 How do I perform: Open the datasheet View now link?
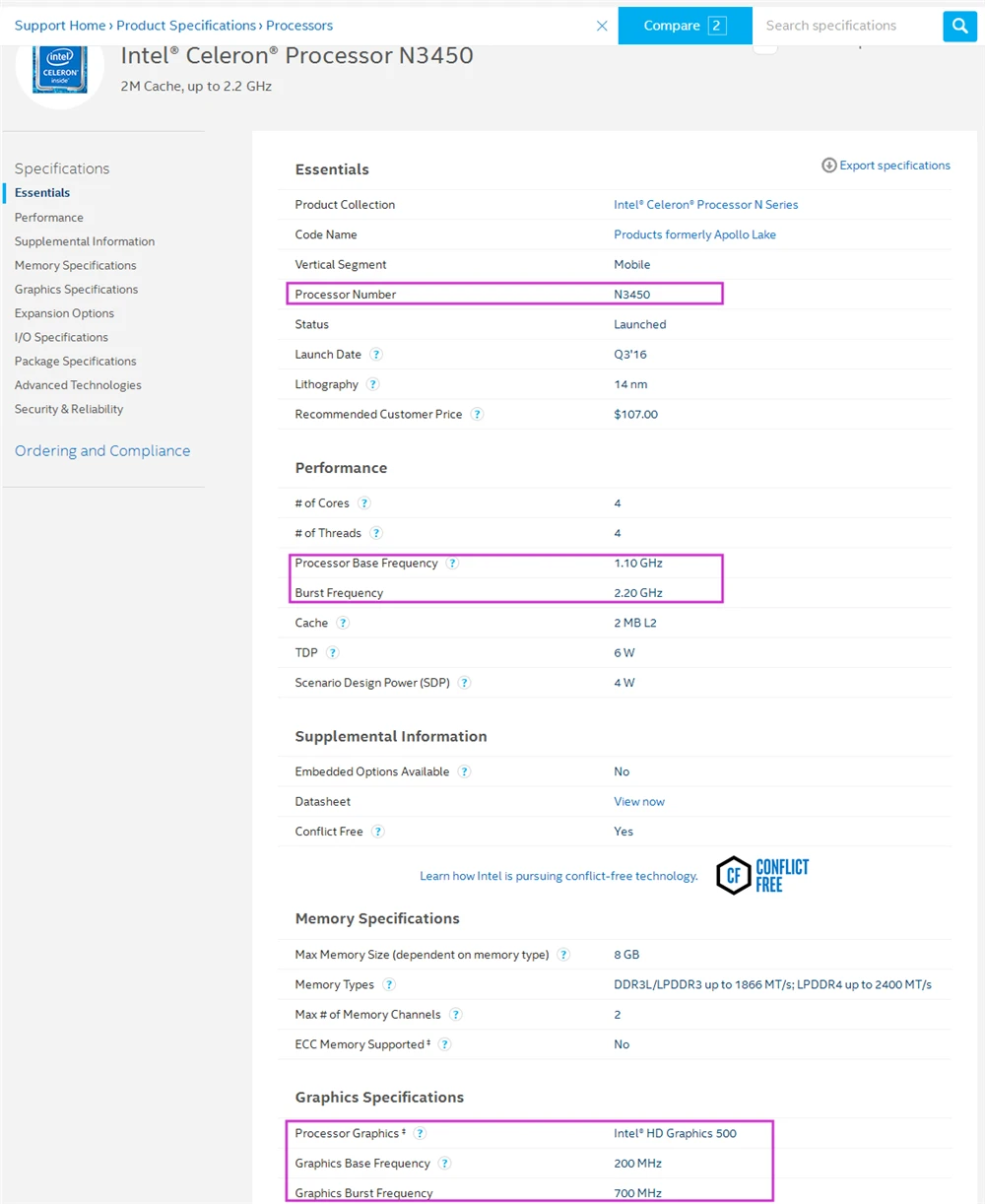[x=639, y=802]
